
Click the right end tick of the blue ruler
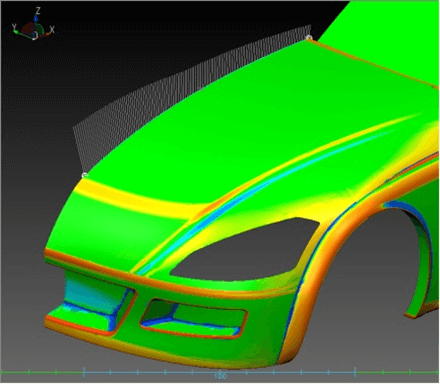tap(355, 372)
